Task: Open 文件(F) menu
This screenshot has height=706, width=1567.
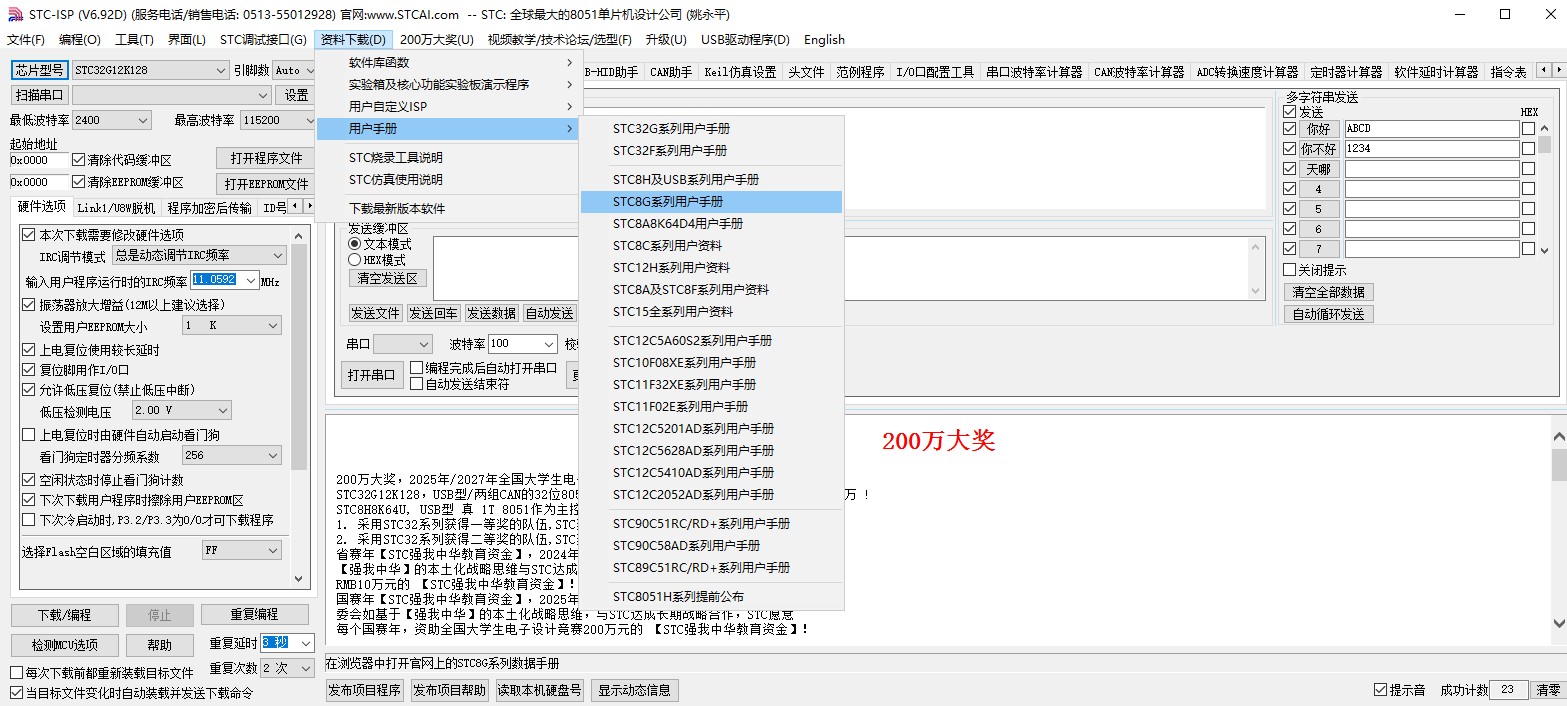Action: pos(26,40)
